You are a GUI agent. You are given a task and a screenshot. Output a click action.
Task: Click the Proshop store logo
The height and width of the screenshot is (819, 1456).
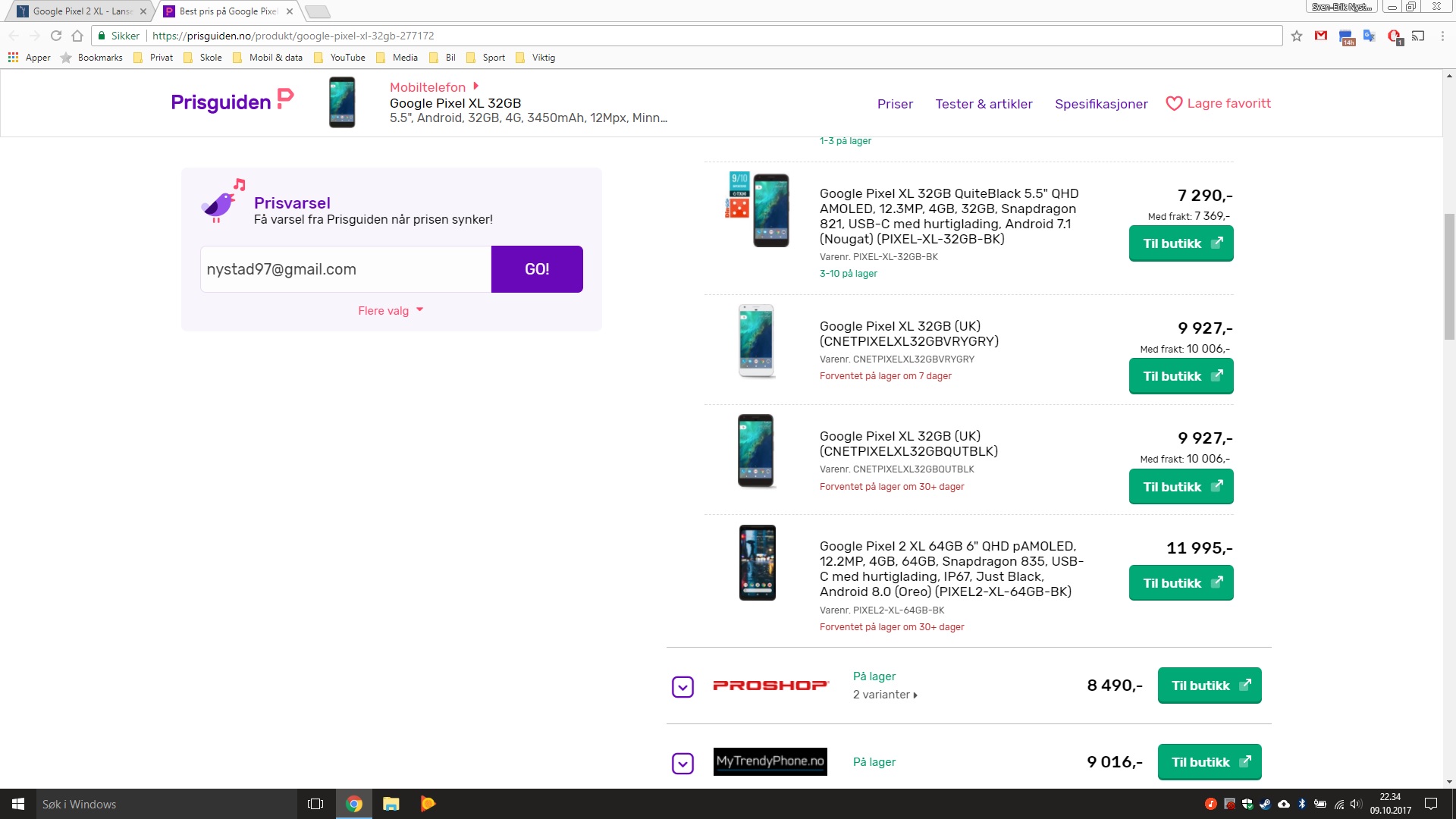pyautogui.click(x=770, y=686)
